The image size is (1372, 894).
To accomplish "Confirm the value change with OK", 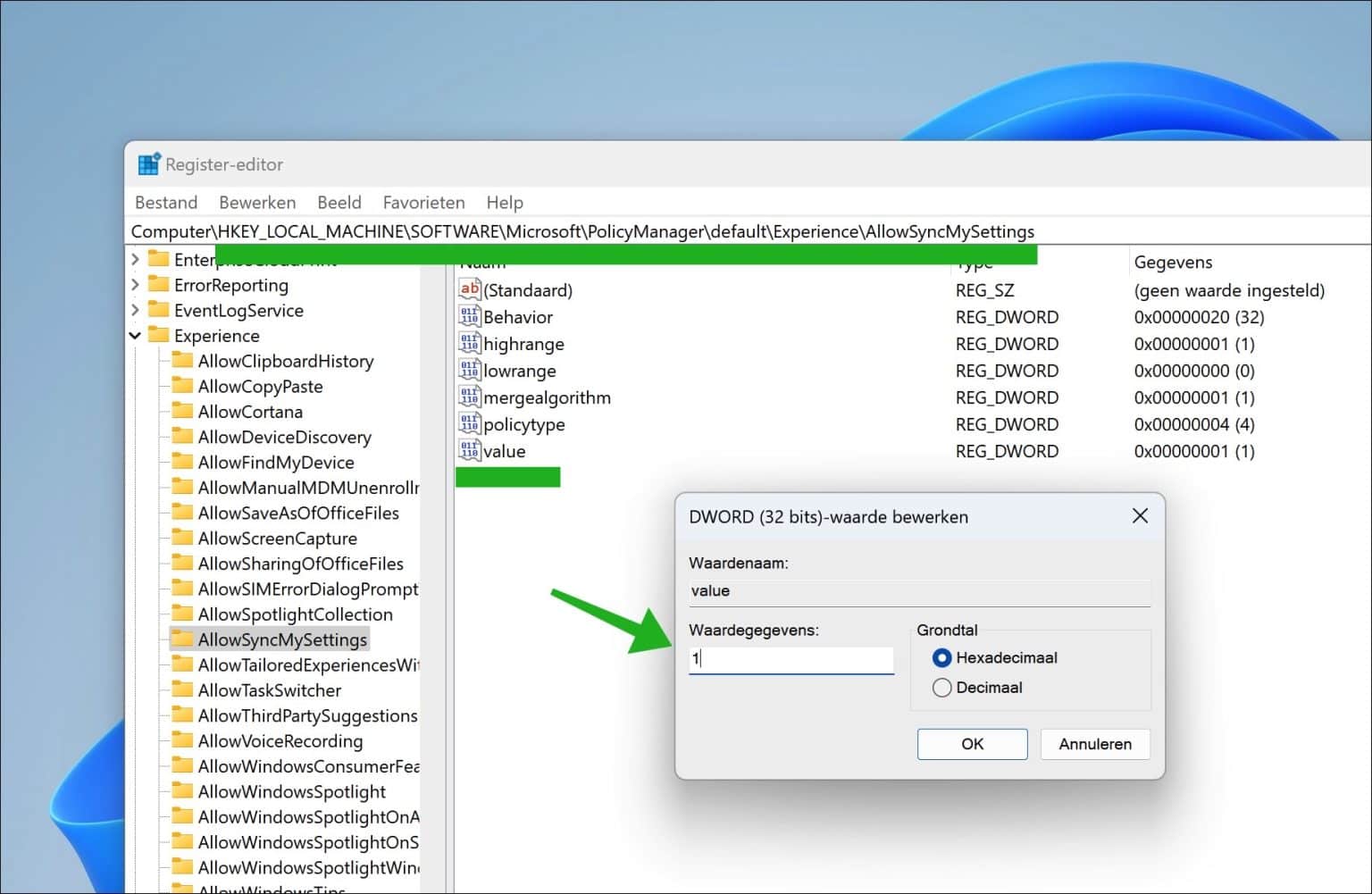I will (x=972, y=743).
